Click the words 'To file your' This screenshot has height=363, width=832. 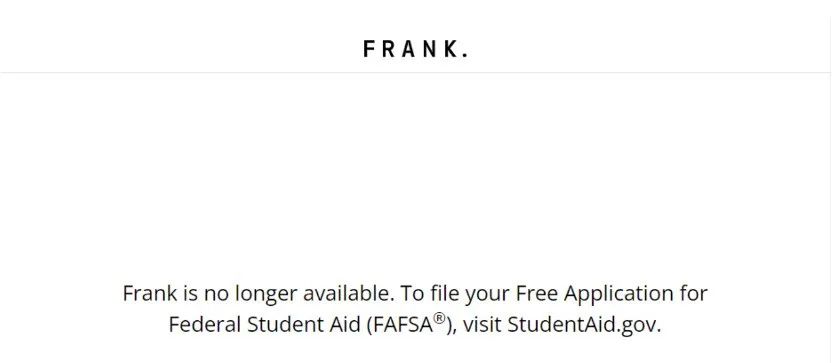455,294
